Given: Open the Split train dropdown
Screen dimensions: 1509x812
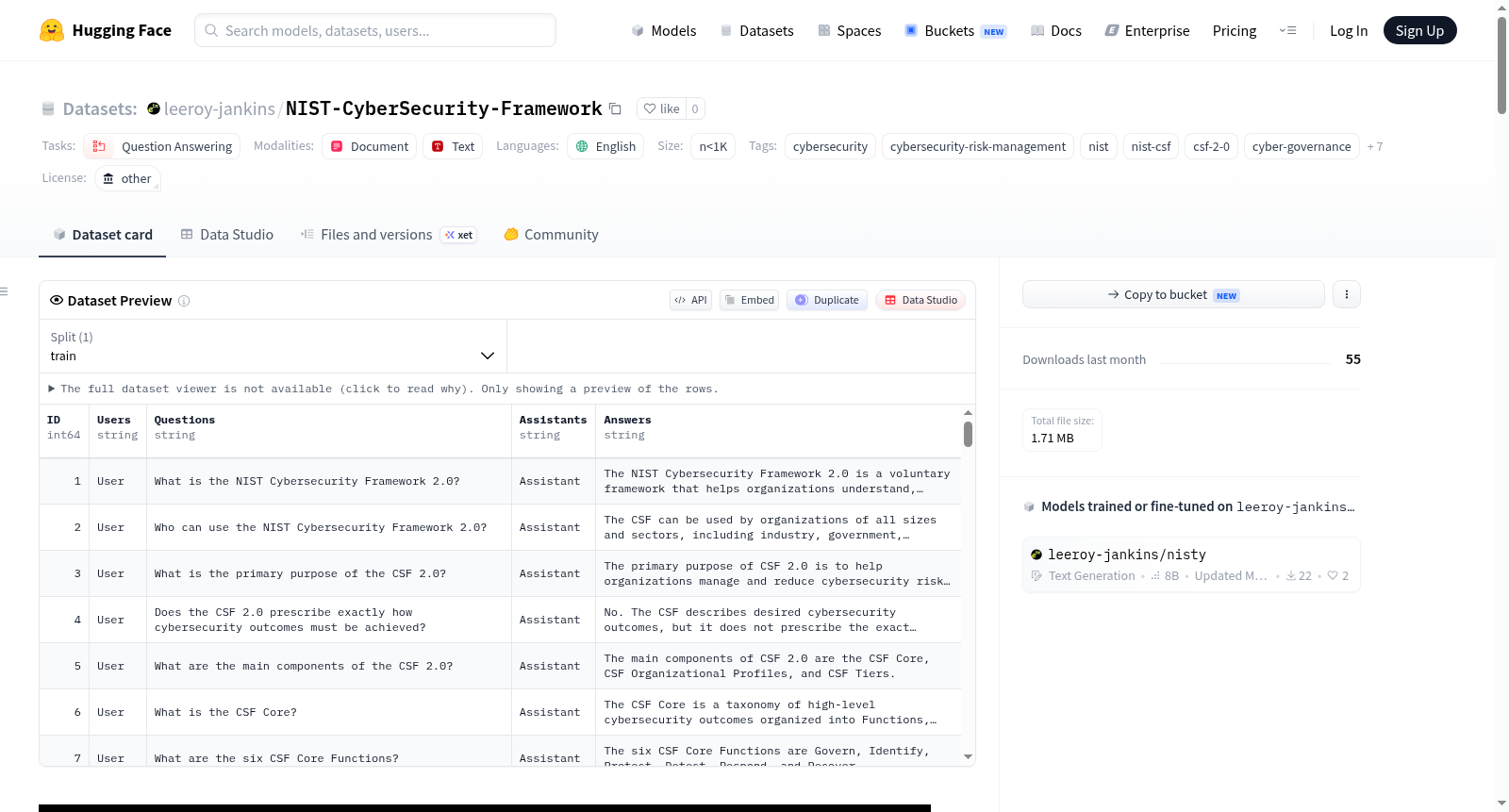Looking at the screenshot, I should pos(273,346).
